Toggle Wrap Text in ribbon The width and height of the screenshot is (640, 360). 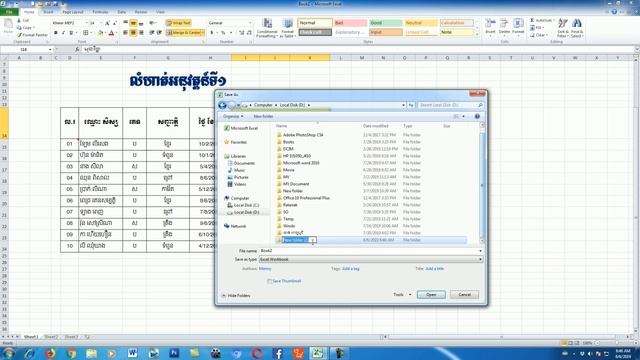click(178, 23)
